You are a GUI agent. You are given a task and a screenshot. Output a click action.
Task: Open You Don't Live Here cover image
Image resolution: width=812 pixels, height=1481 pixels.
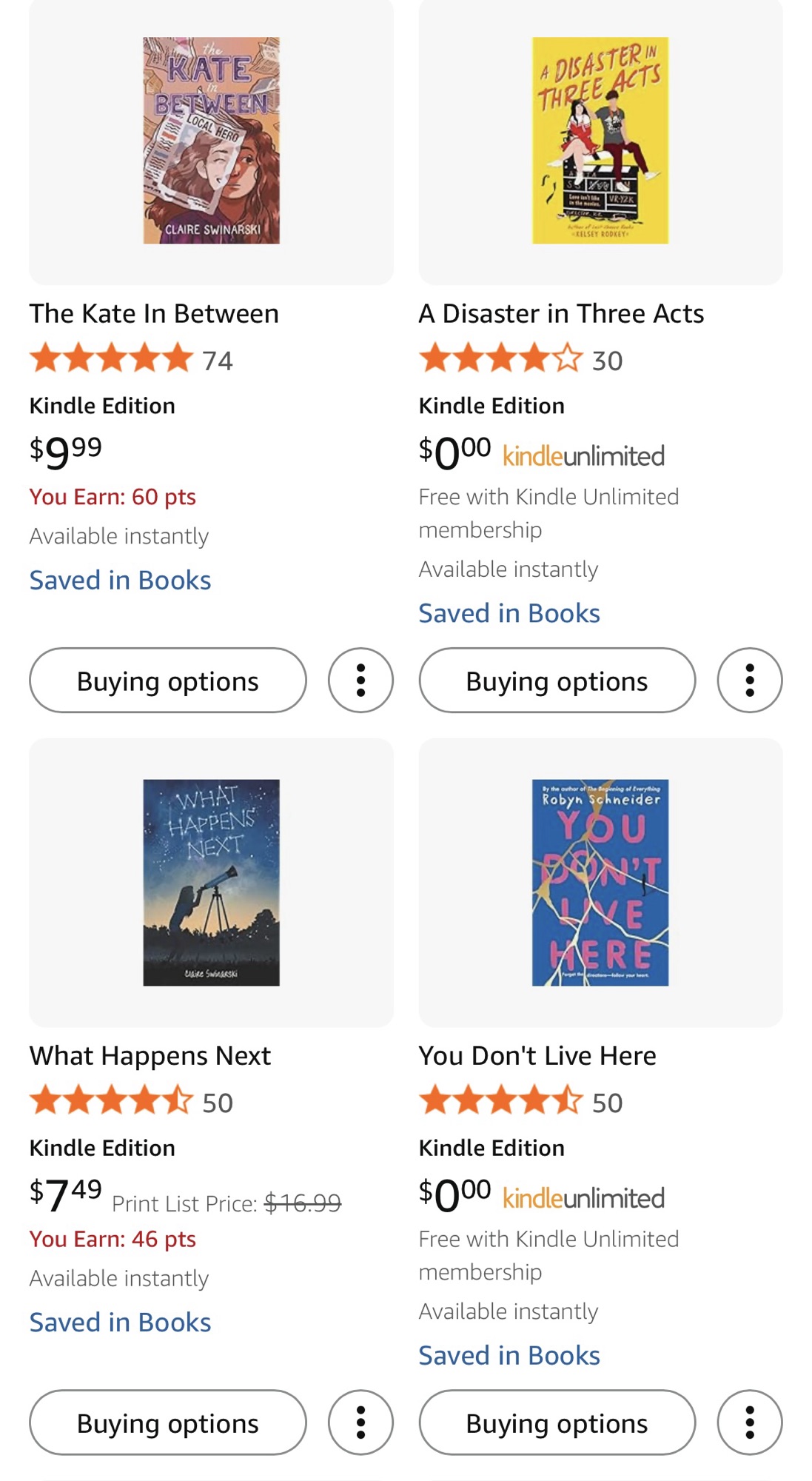[600, 883]
